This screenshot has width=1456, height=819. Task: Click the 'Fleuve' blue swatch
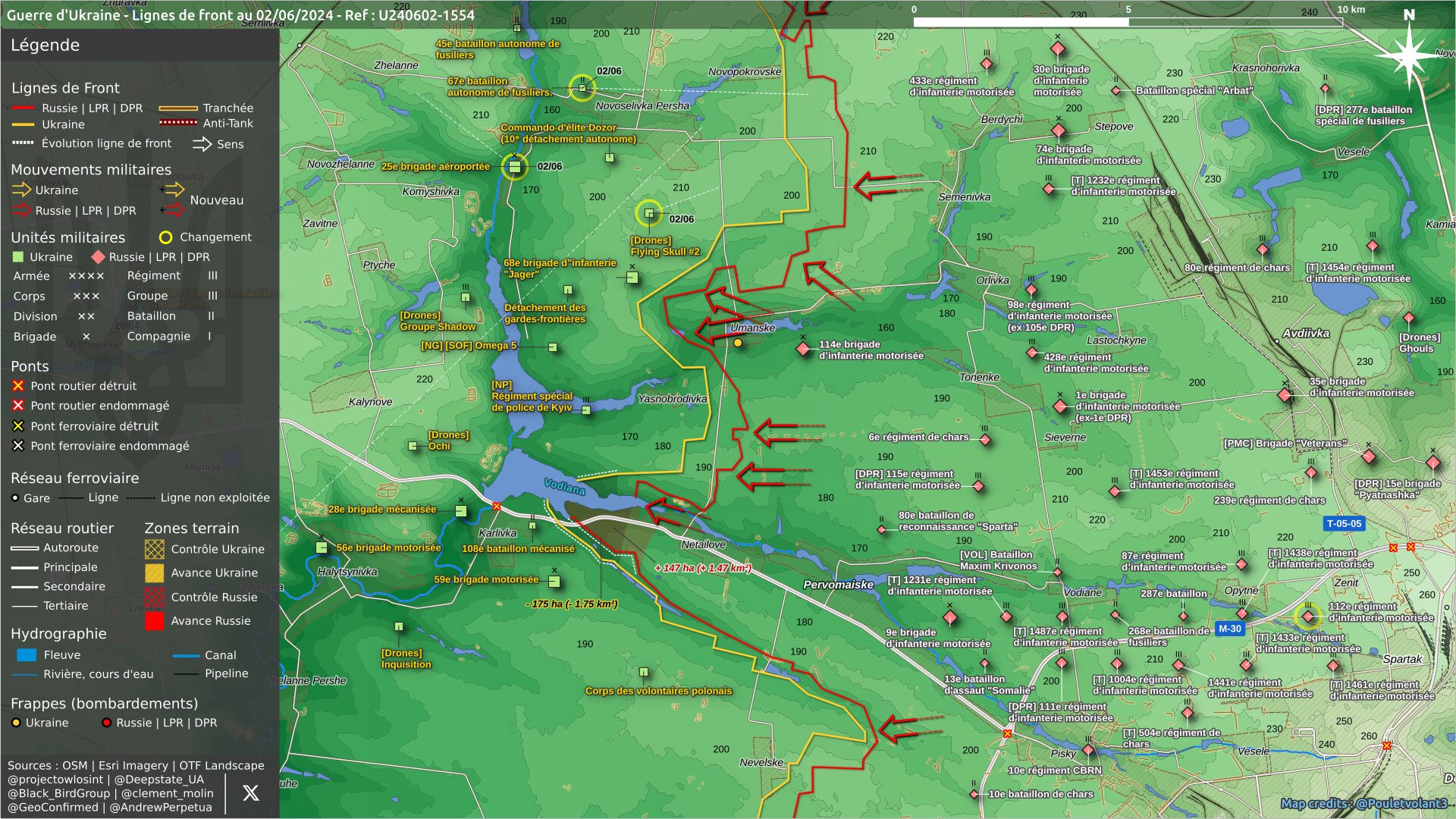point(27,655)
